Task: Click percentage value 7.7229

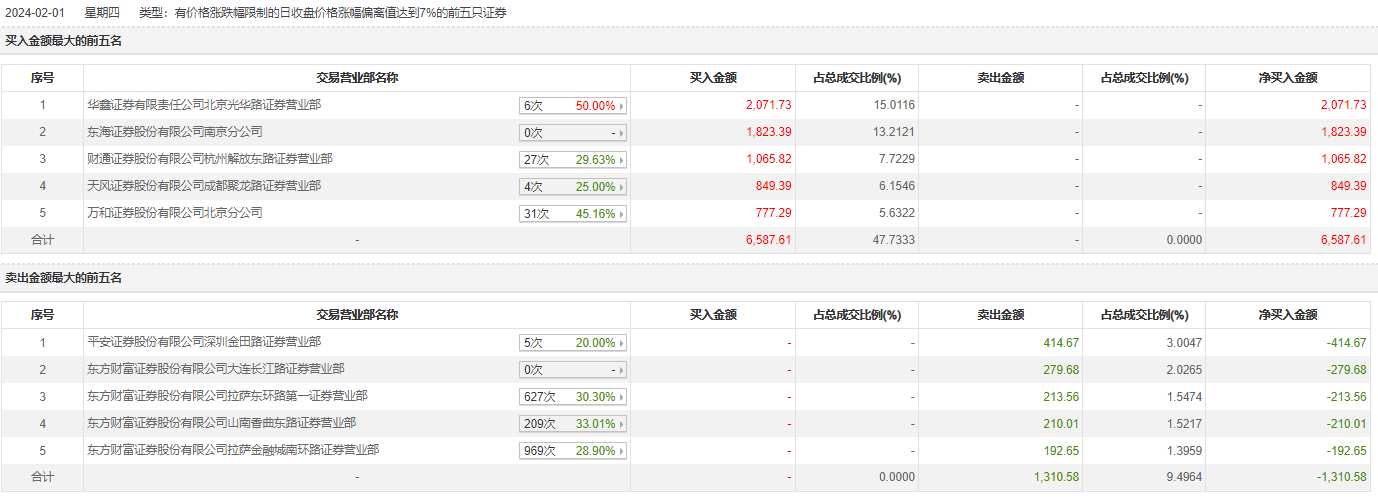Action: pyautogui.click(x=897, y=159)
